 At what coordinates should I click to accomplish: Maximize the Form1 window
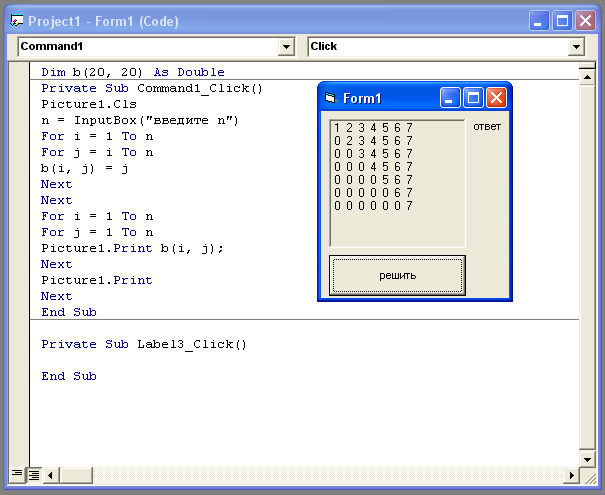click(x=473, y=98)
